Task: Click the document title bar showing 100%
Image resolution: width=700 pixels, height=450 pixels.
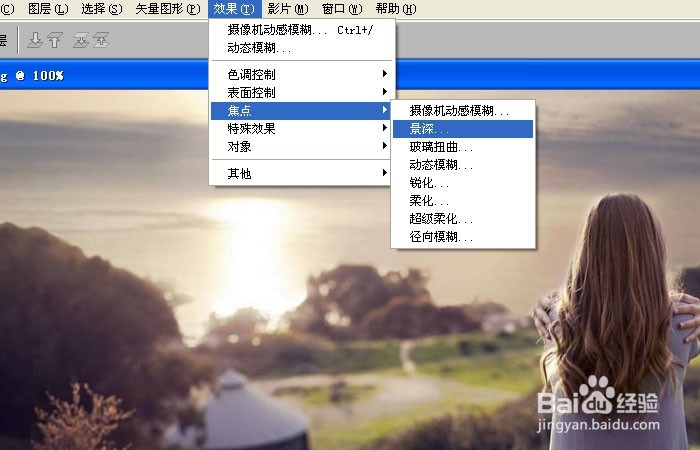Action: [350, 75]
